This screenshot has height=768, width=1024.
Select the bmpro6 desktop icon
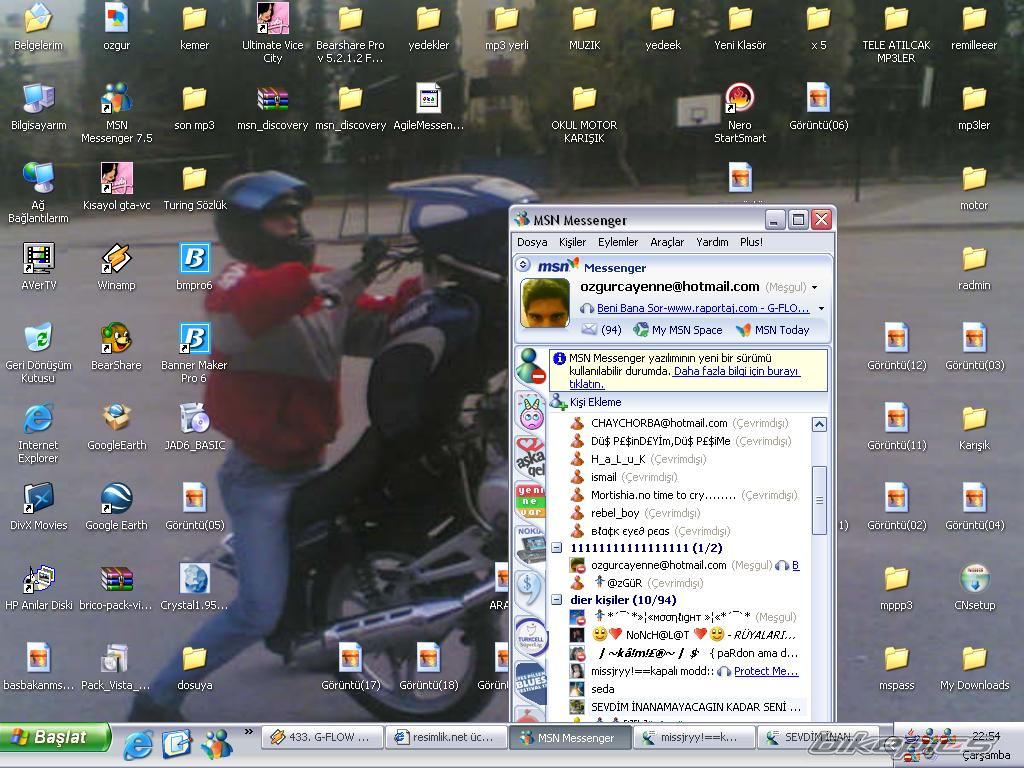click(194, 267)
